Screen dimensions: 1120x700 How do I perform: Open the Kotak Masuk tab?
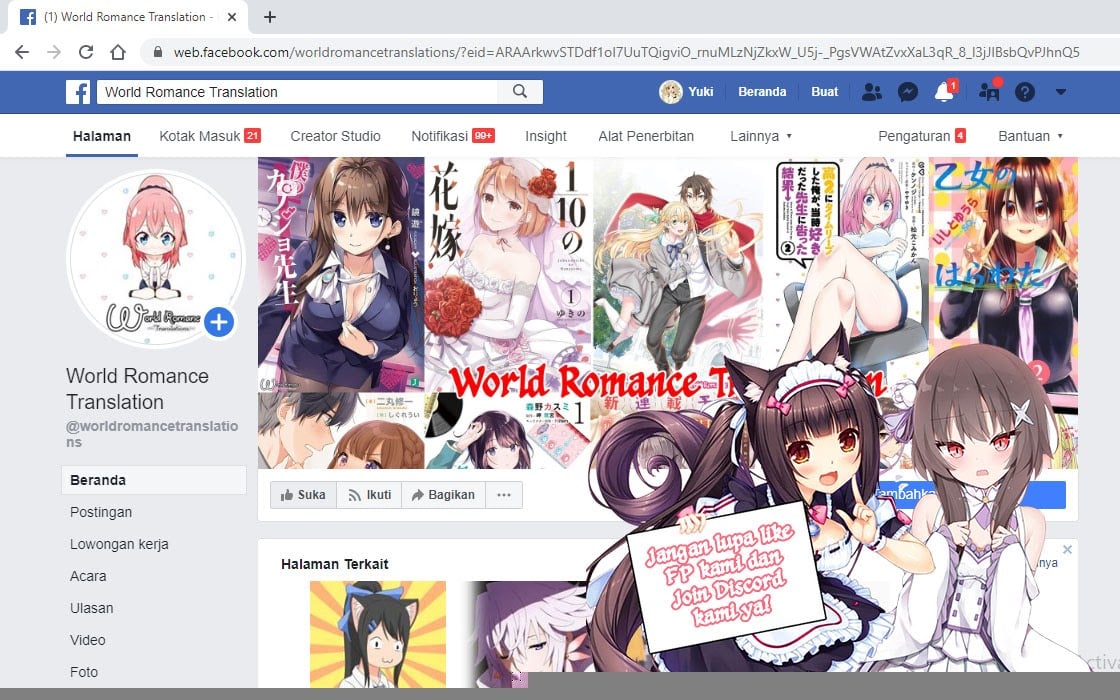click(209, 136)
